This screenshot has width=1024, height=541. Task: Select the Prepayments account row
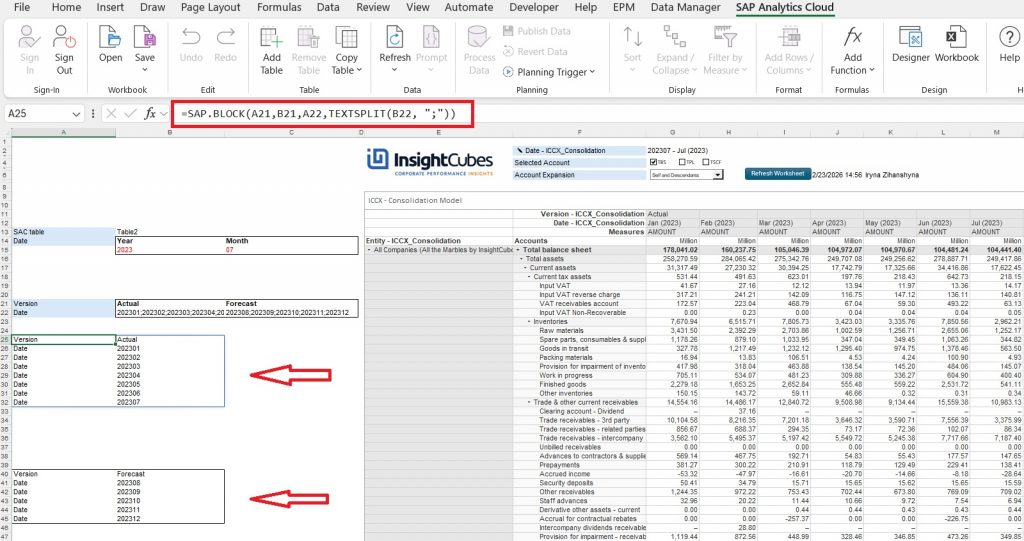click(x=579, y=465)
